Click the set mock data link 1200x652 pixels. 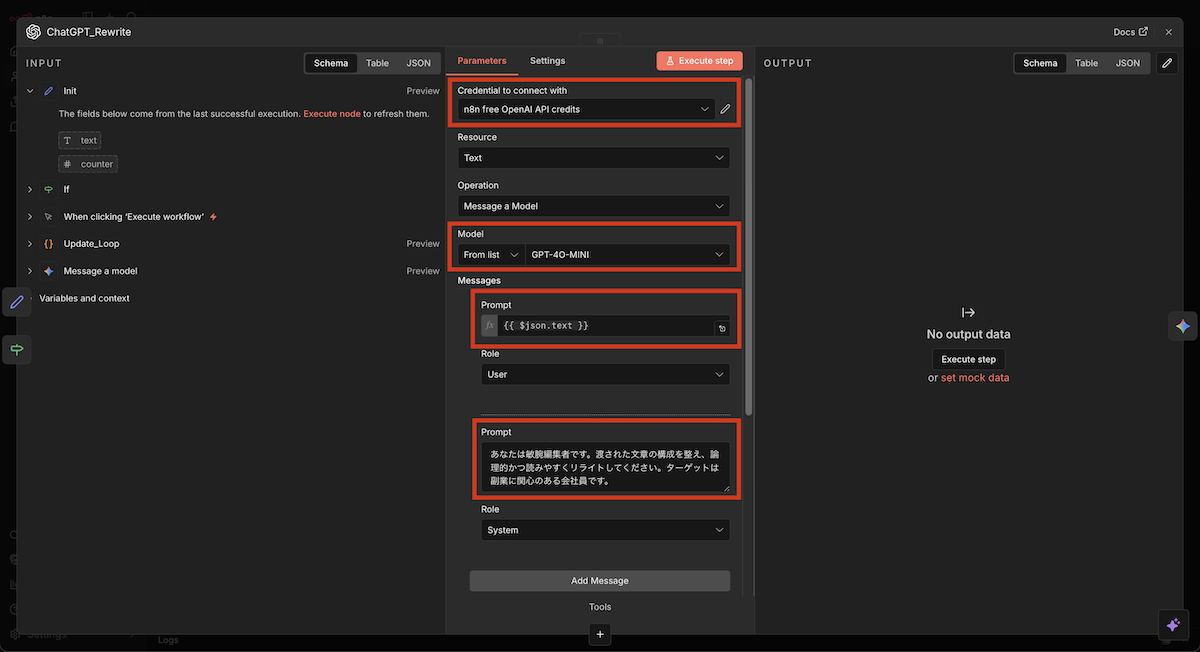pos(975,378)
